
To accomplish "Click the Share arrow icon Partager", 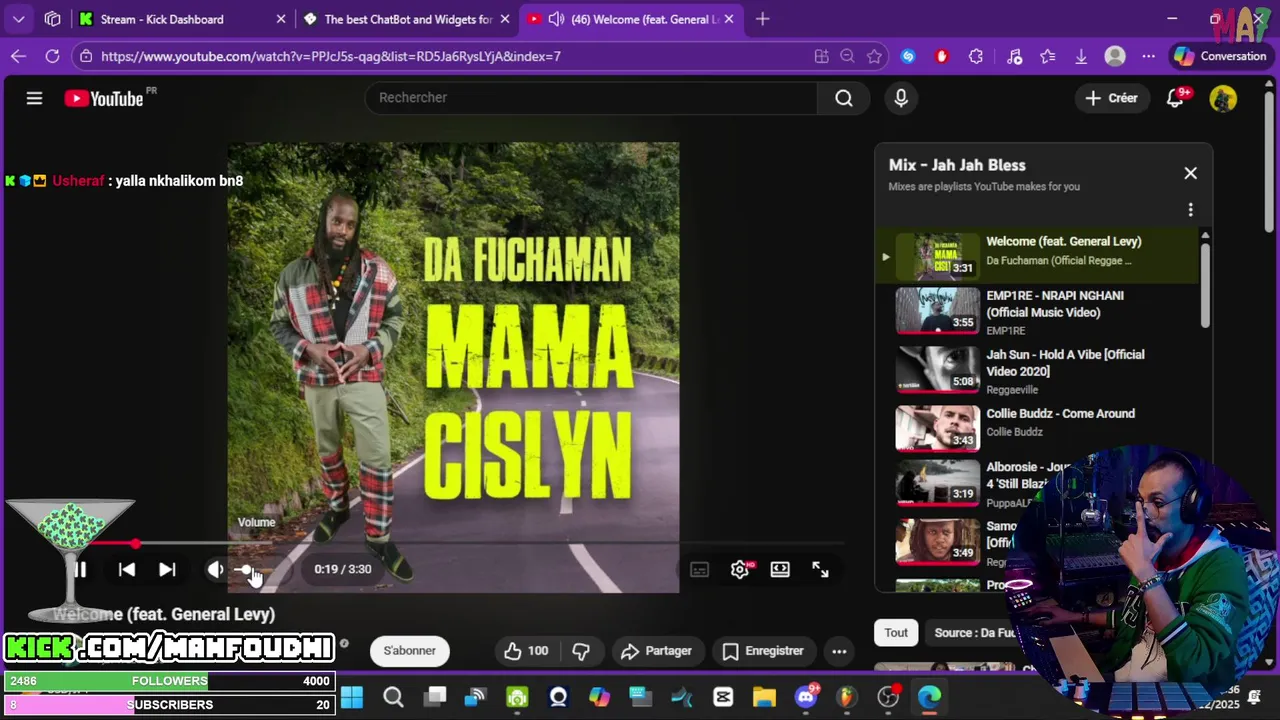I will pos(630,651).
